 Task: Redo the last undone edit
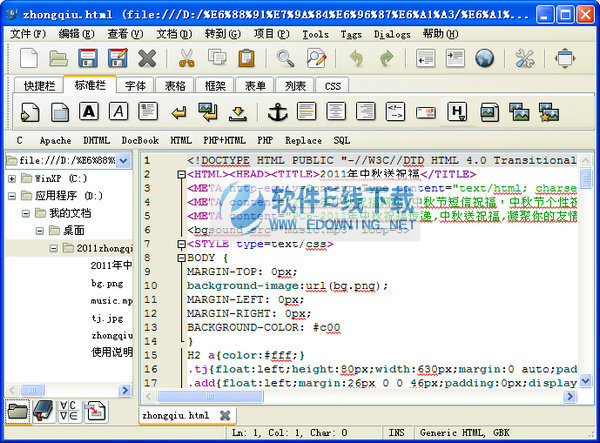point(386,58)
